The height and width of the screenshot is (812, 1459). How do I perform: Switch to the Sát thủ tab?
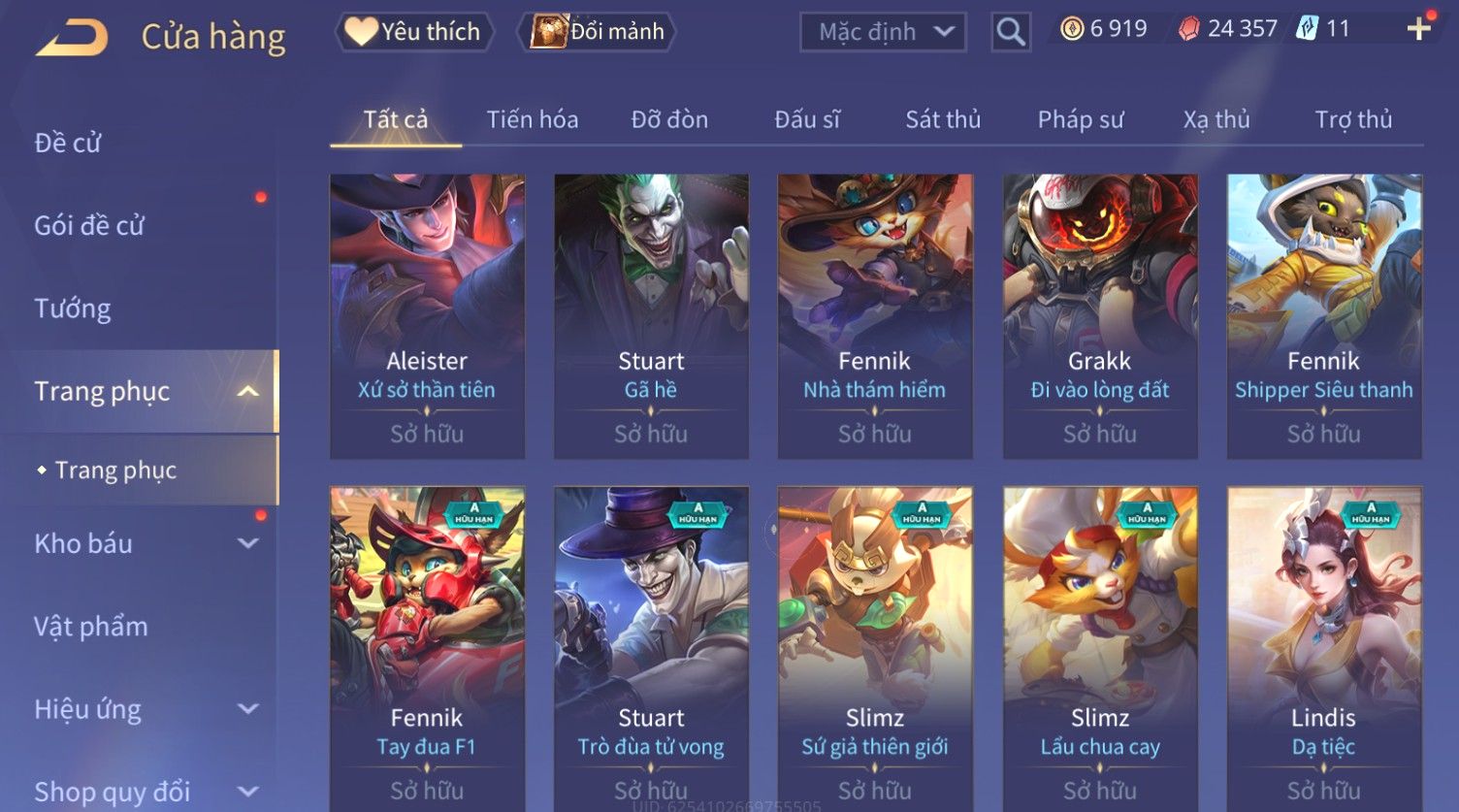coord(943,119)
